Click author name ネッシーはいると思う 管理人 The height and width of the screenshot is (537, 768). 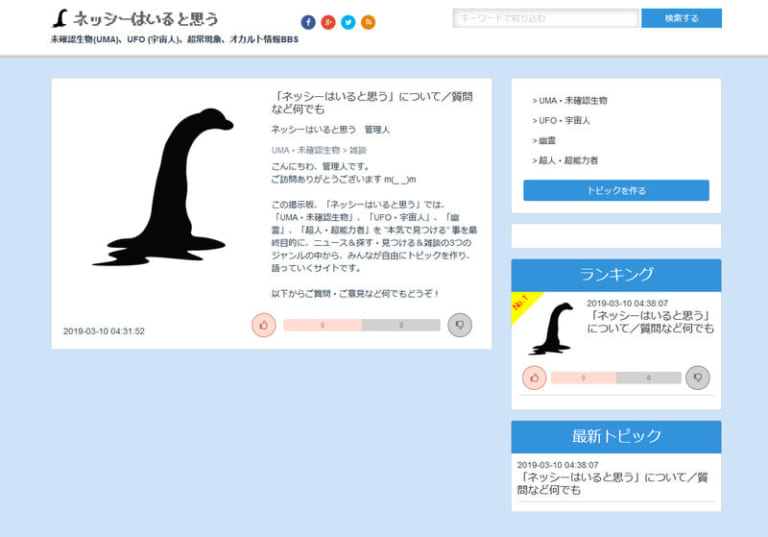point(331,129)
